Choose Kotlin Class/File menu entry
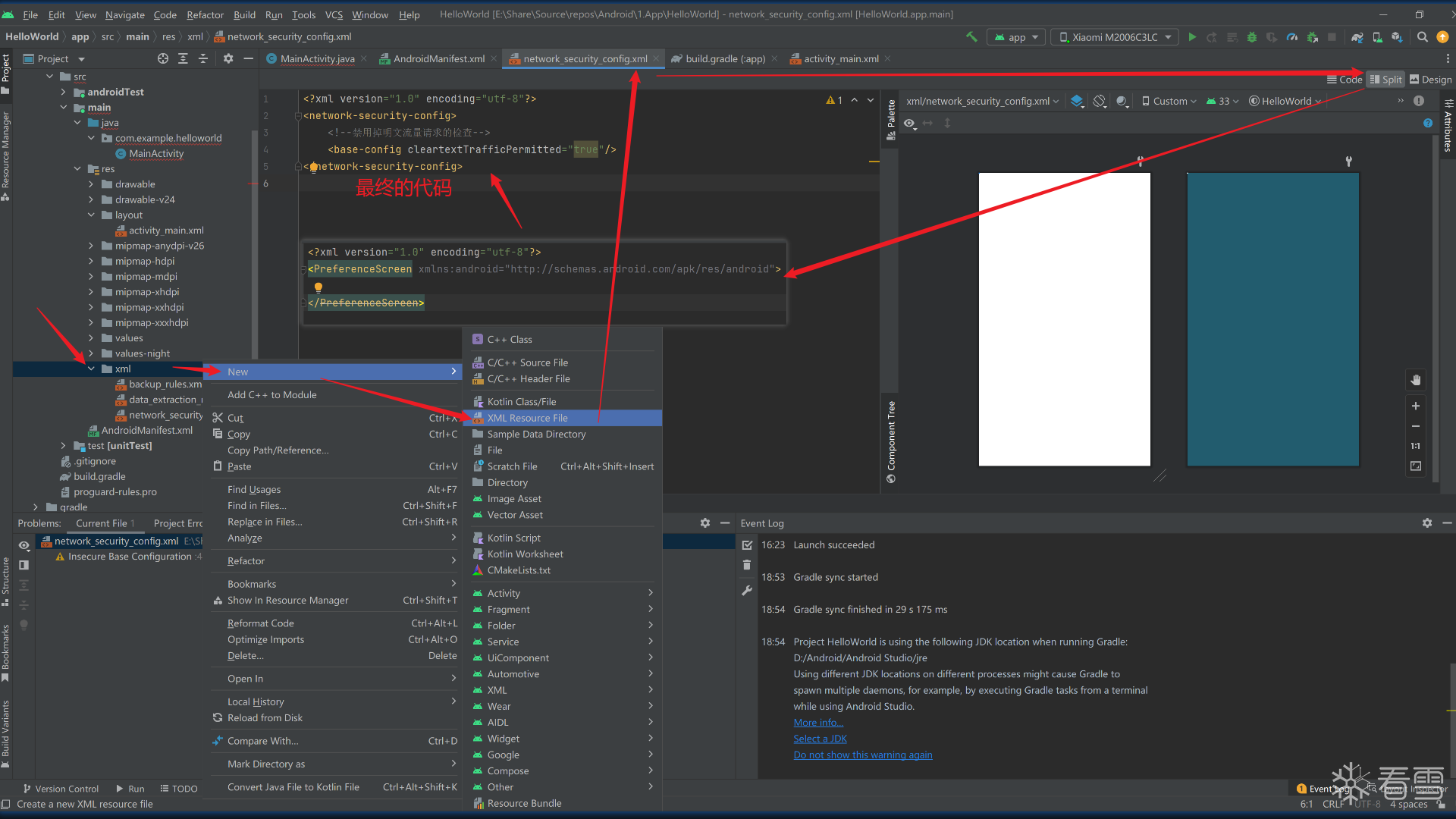 coord(563,402)
